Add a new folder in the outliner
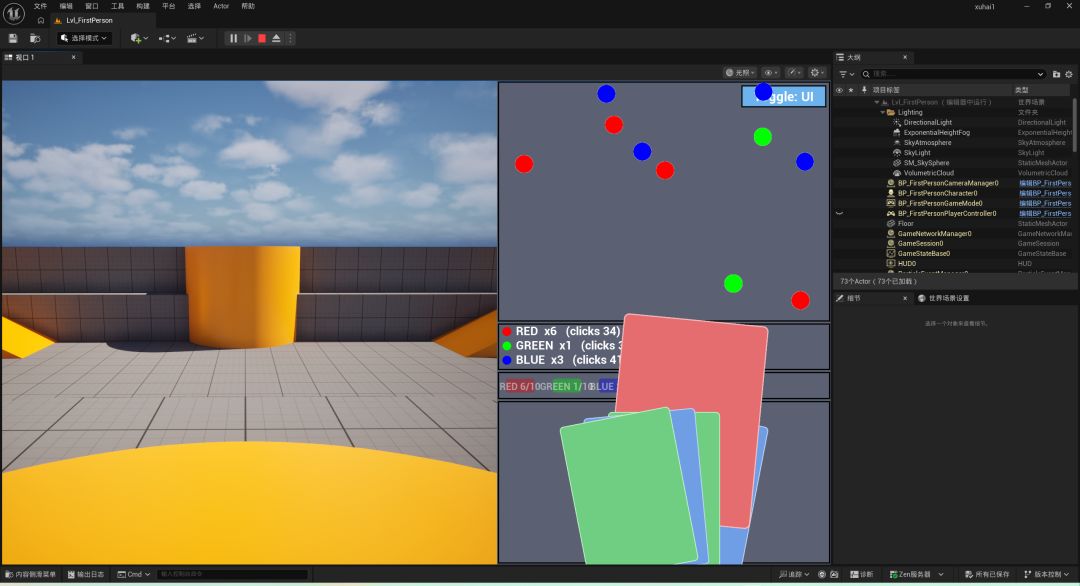This screenshot has width=1080, height=586. [1056, 74]
